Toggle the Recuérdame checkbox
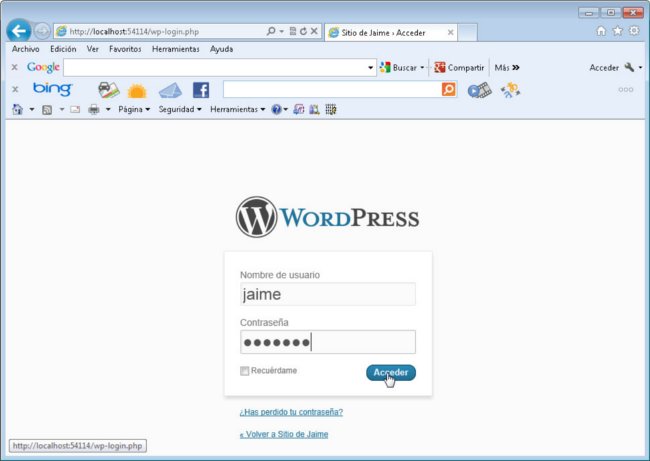This screenshot has height=461, width=650. click(x=245, y=371)
